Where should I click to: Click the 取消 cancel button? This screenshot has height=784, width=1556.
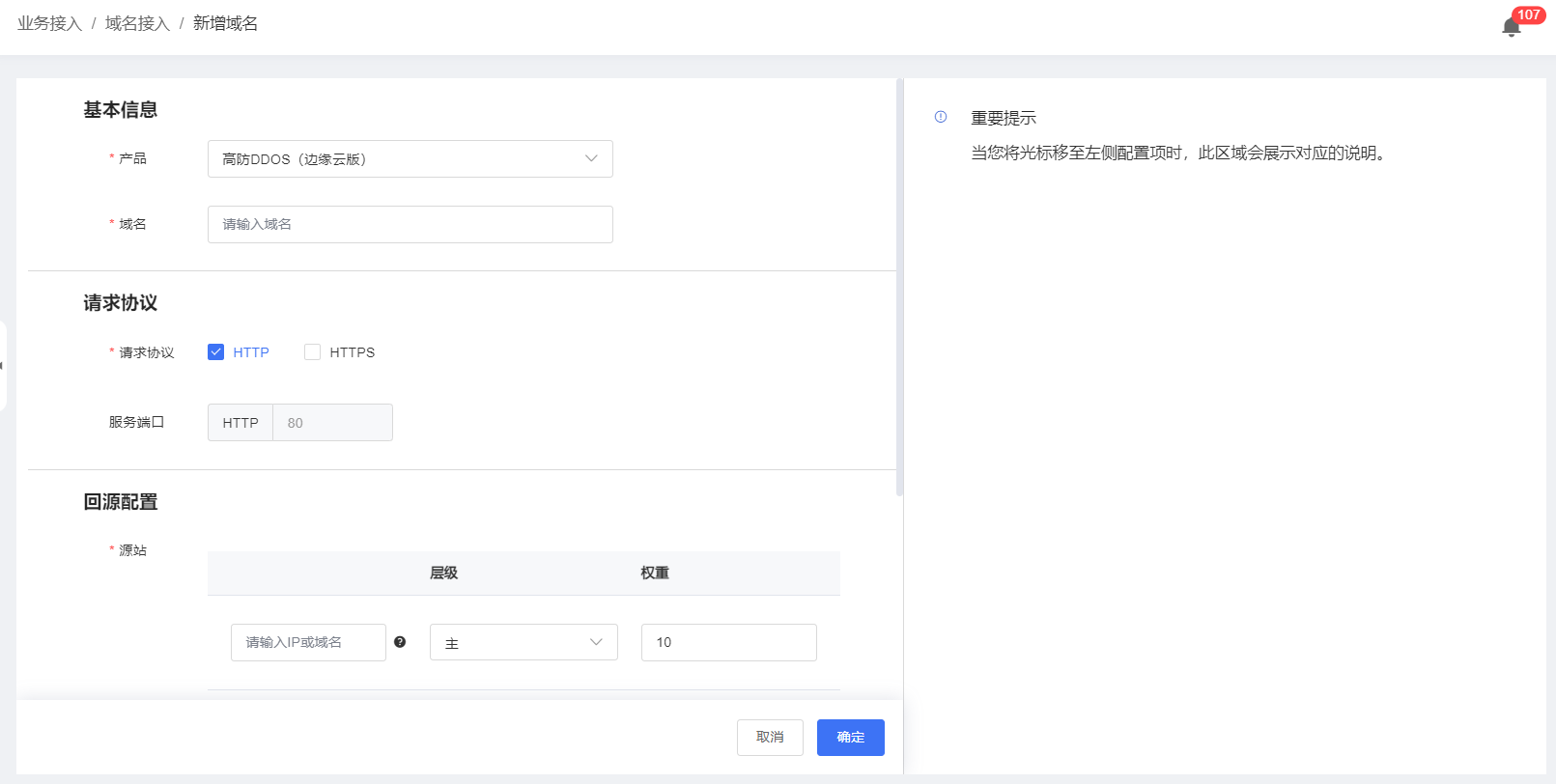click(770, 738)
